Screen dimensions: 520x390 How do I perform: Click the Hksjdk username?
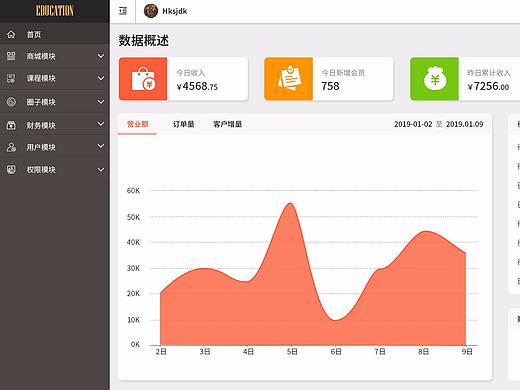pyautogui.click(x=175, y=11)
